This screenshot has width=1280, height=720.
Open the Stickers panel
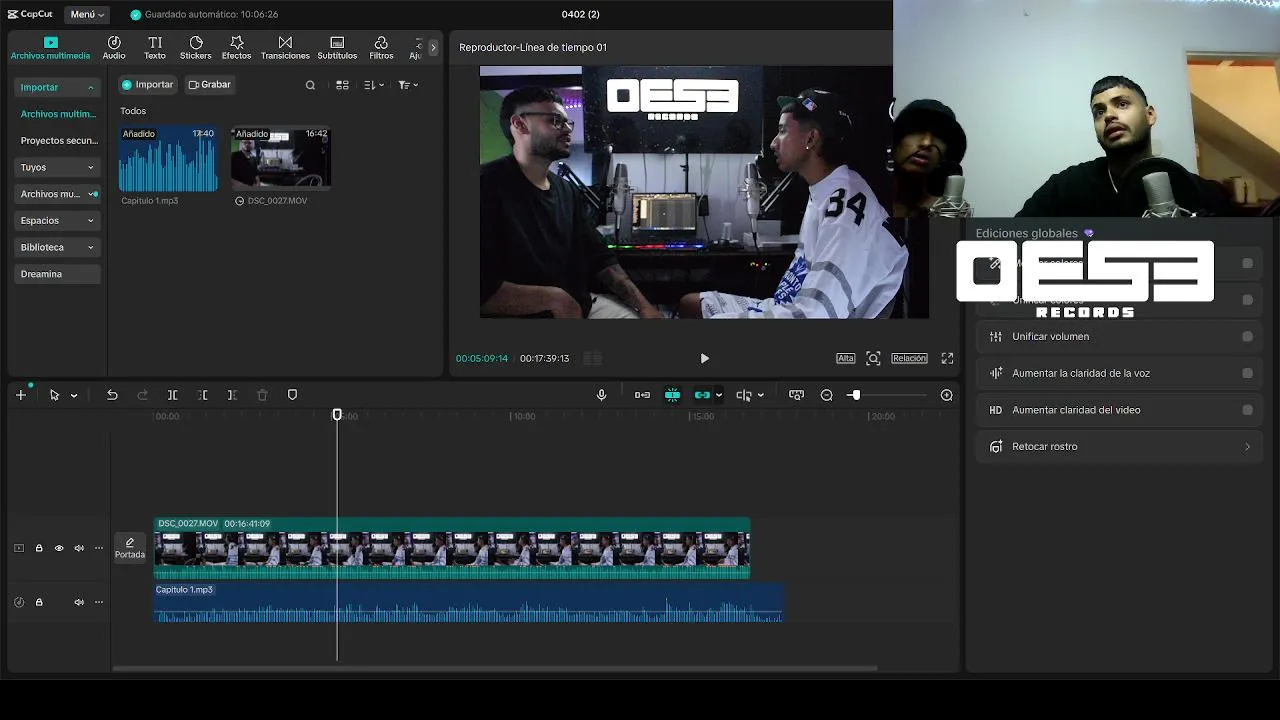tap(196, 47)
